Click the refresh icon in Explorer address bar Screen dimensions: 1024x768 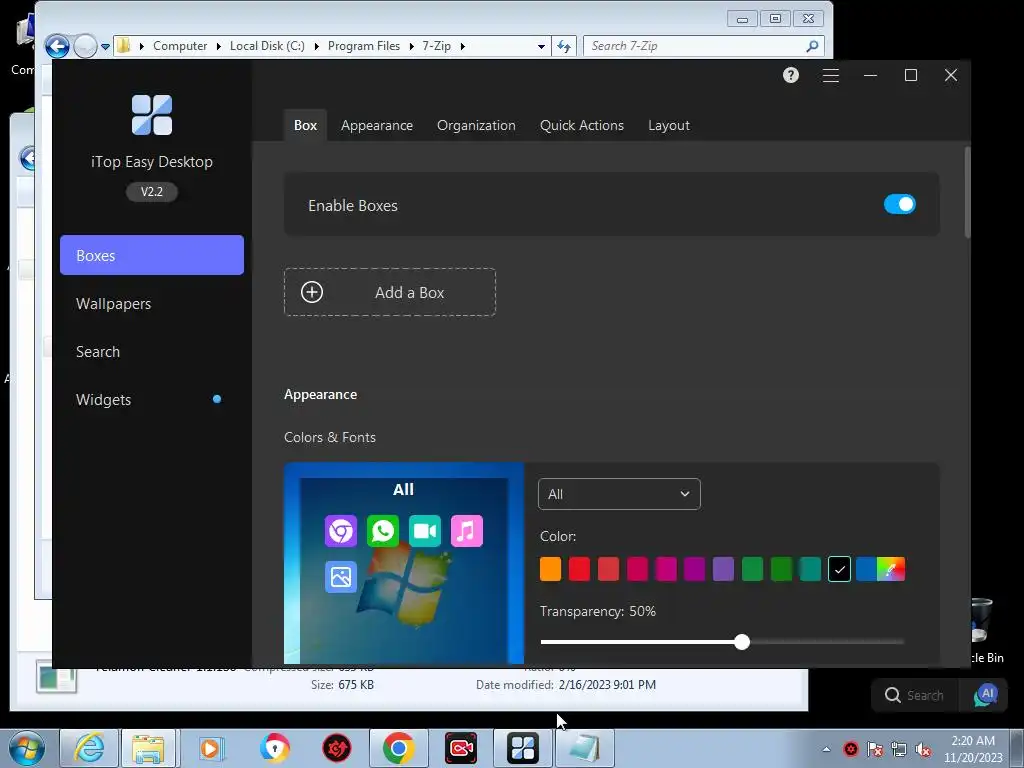(564, 46)
